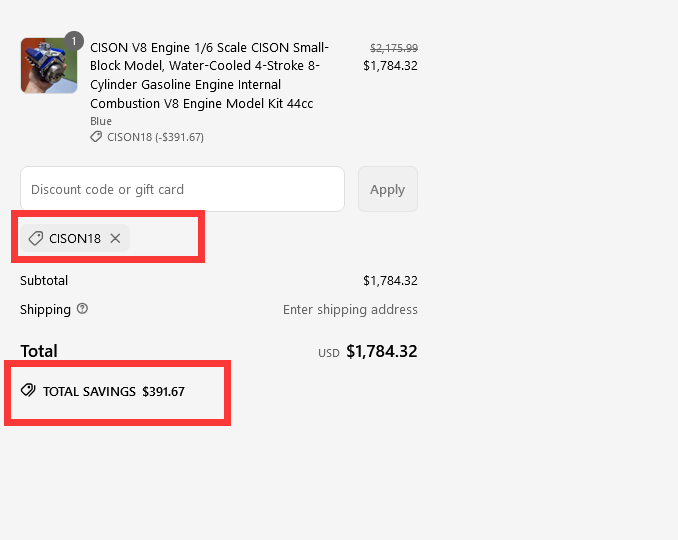Click the quantity badge on the product image
The image size is (678, 540).
pos(73,41)
